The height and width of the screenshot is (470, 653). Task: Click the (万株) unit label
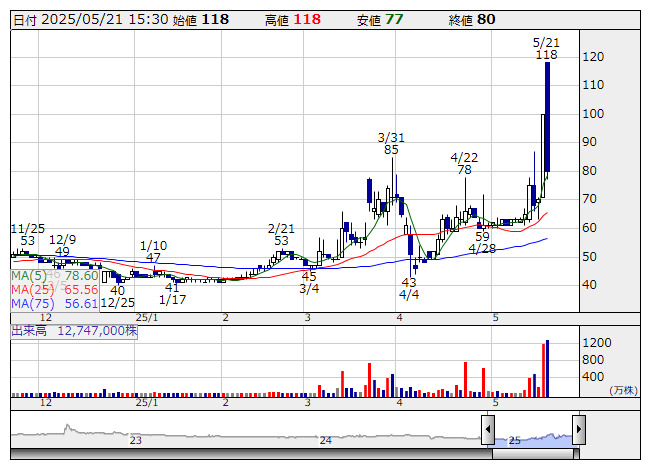point(623,390)
